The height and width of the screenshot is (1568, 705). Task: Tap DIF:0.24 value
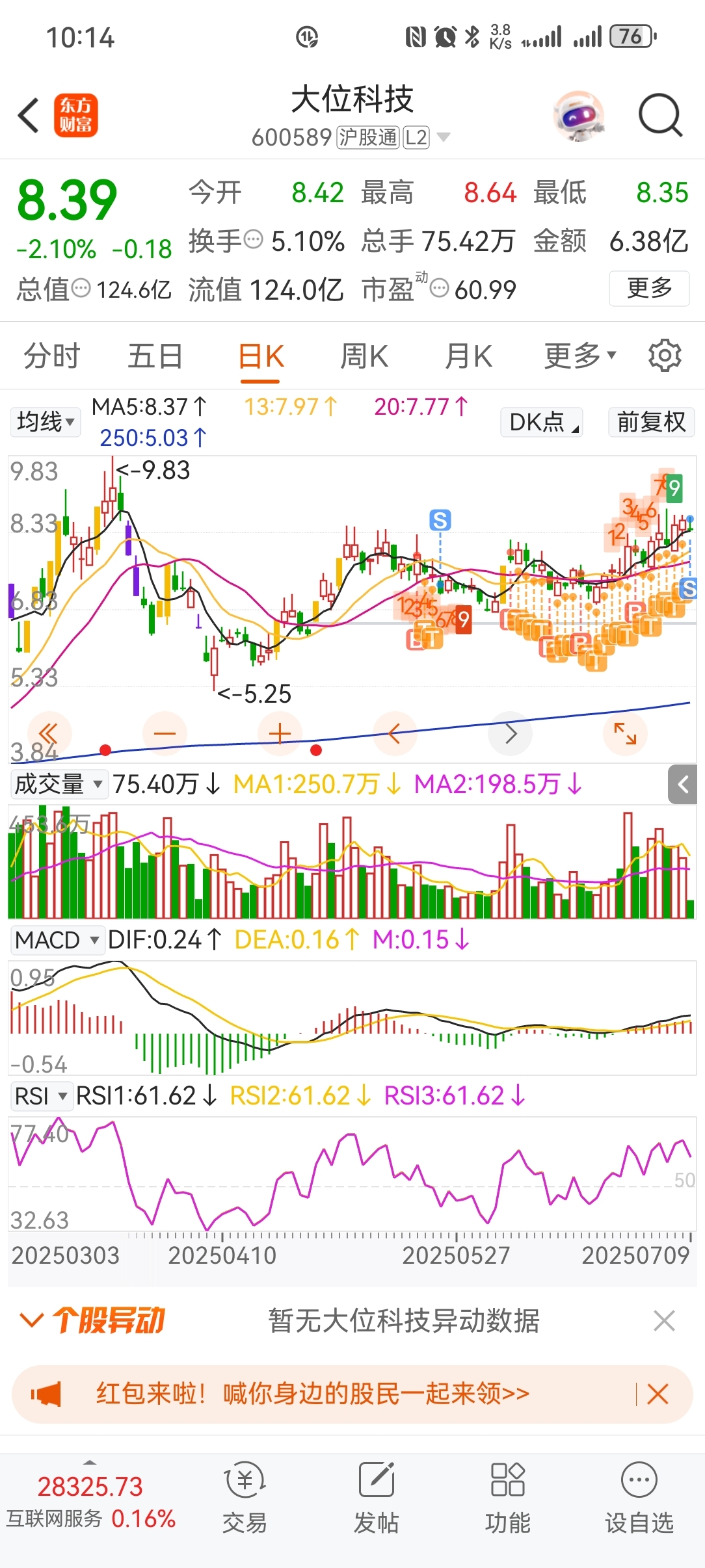tap(165, 940)
